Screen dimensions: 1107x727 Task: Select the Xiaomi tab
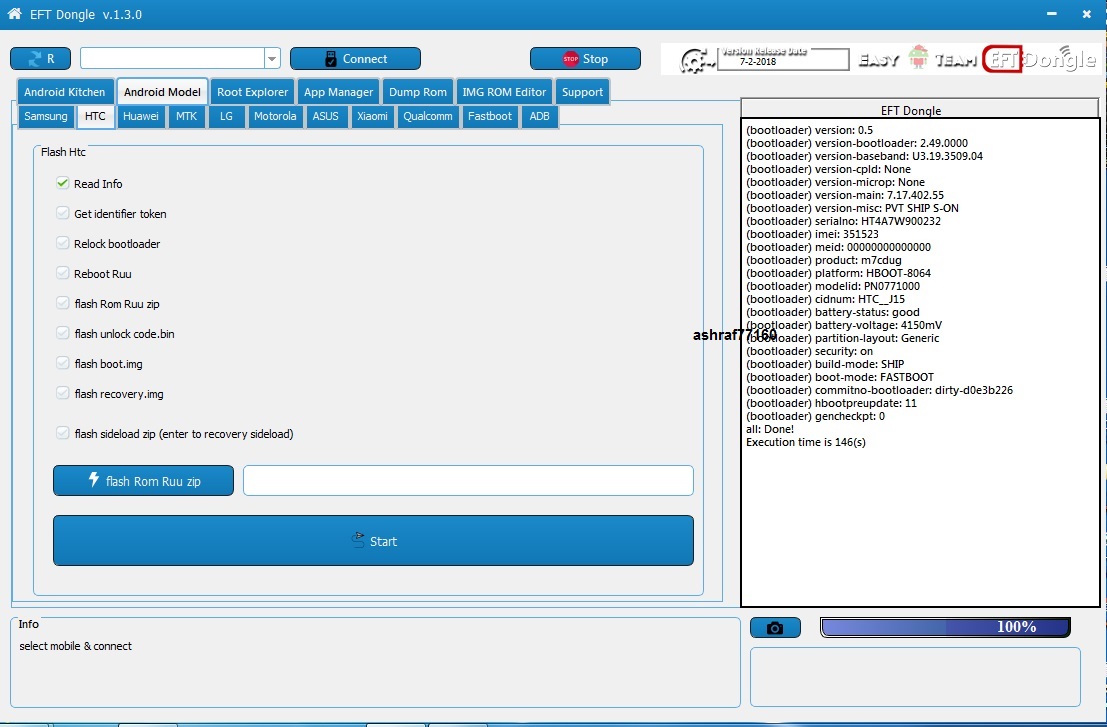(372, 116)
